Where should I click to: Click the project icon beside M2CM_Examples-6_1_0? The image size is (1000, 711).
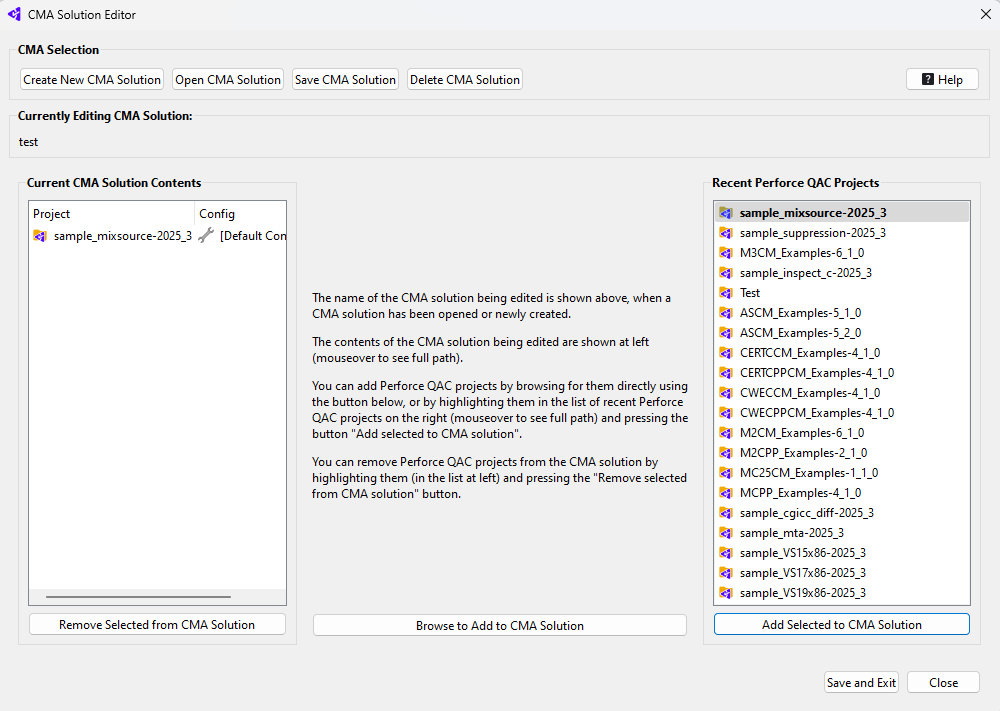[x=726, y=433]
